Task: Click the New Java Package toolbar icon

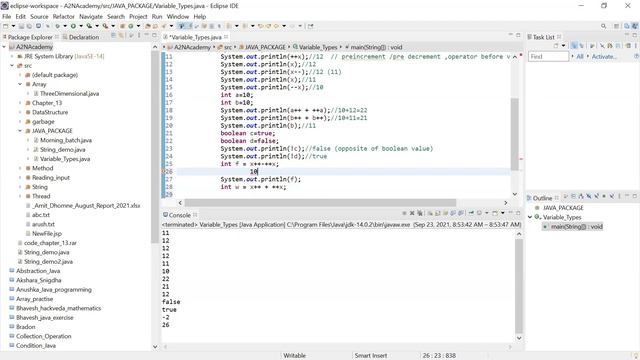Action: 122,26
